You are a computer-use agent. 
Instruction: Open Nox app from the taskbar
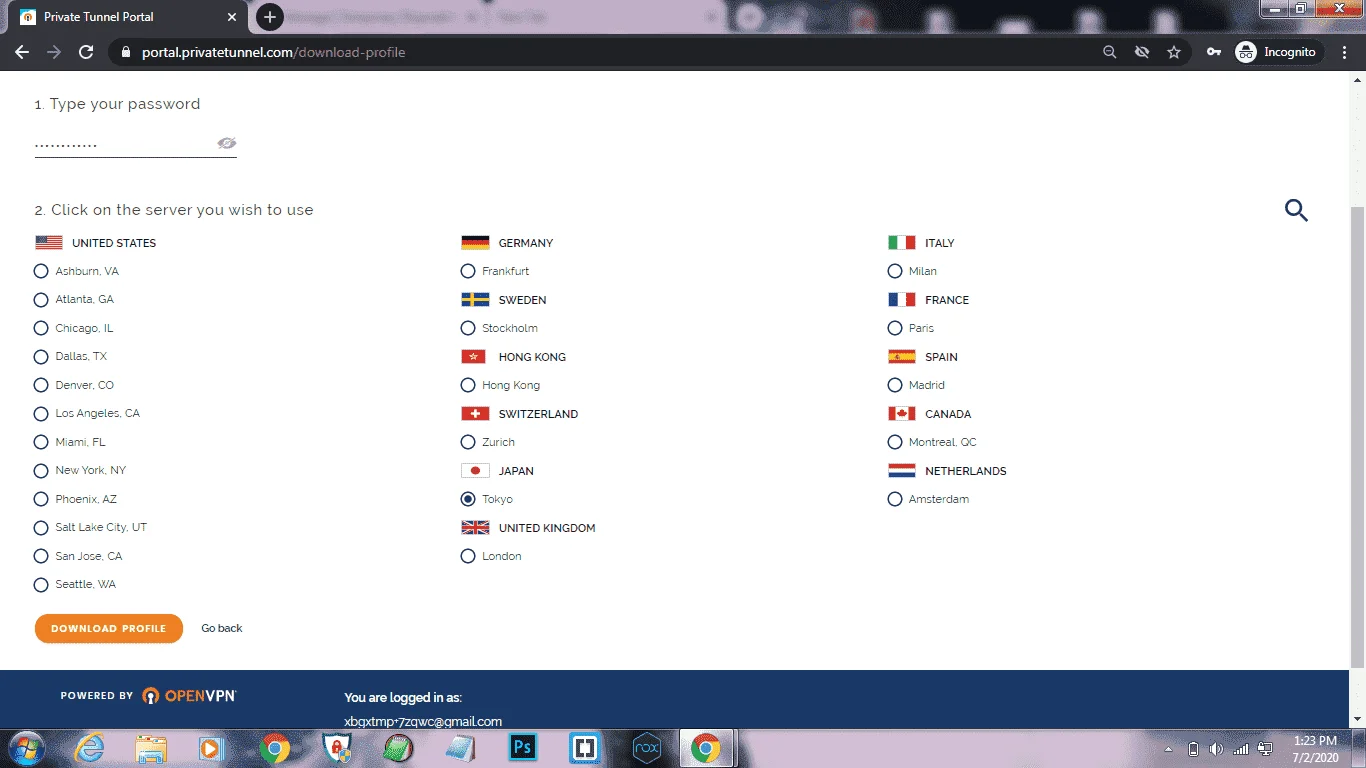647,748
